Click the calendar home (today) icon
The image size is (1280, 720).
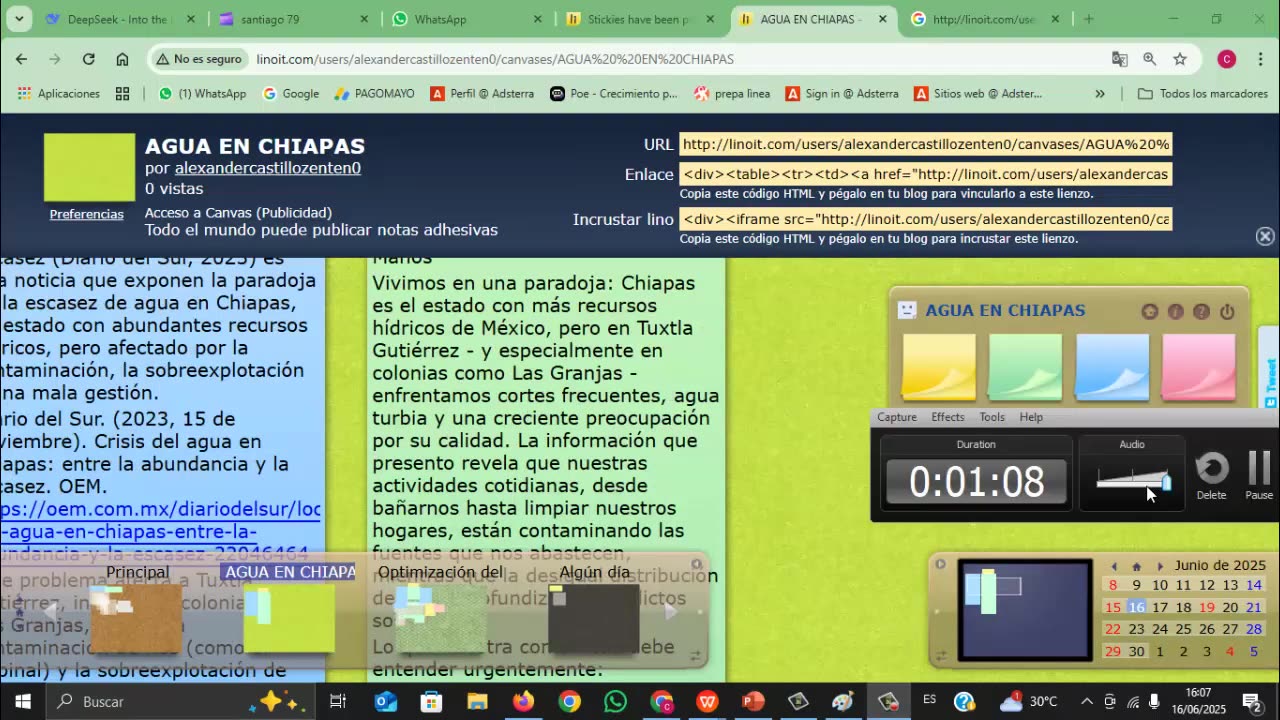(x=1137, y=566)
